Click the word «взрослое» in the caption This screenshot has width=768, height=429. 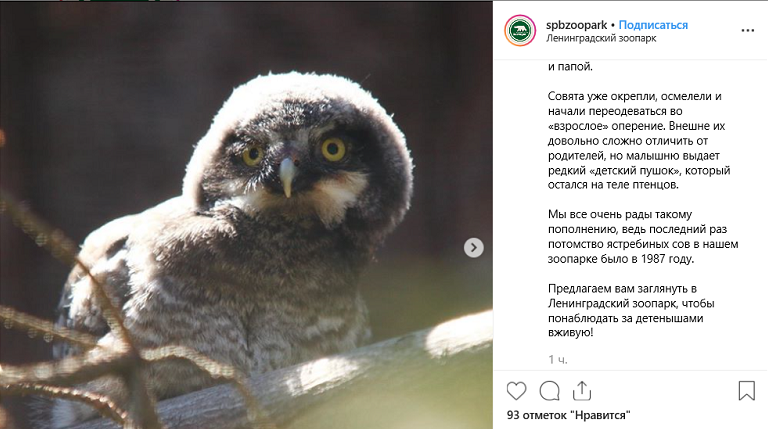pos(578,126)
